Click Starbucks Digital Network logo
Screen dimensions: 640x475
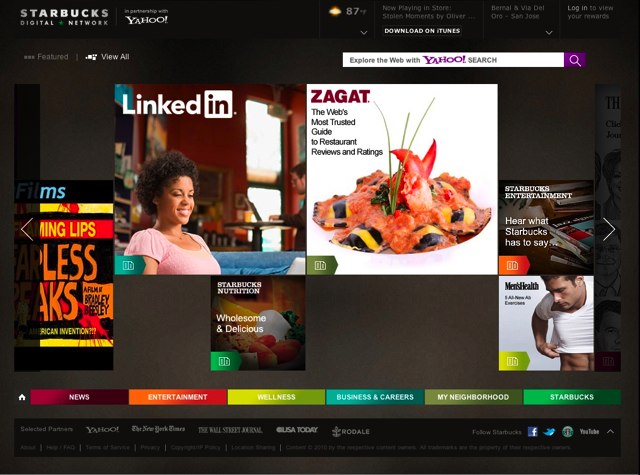(x=64, y=18)
